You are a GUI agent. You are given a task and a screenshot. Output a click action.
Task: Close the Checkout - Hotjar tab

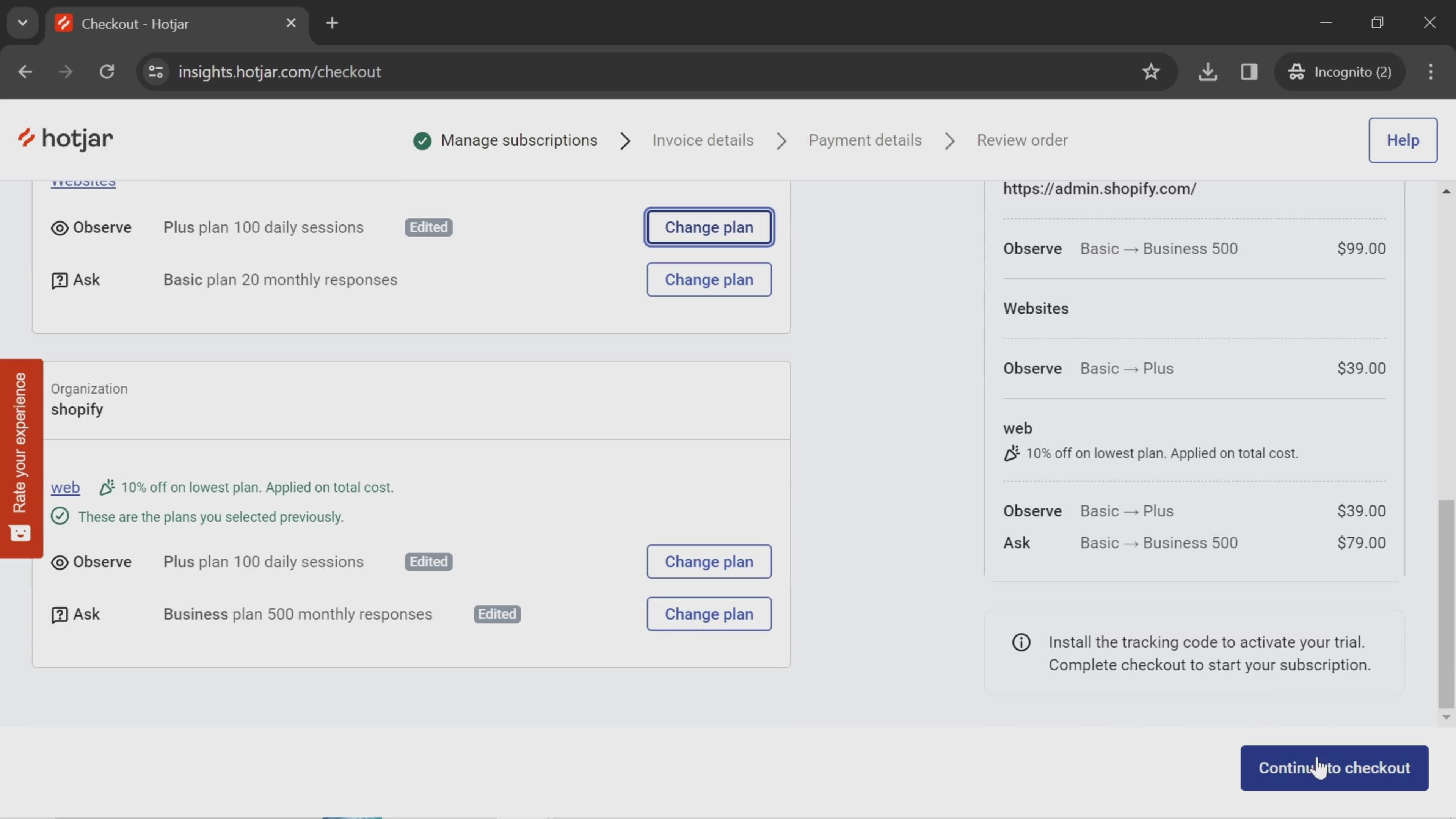point(291,23)
